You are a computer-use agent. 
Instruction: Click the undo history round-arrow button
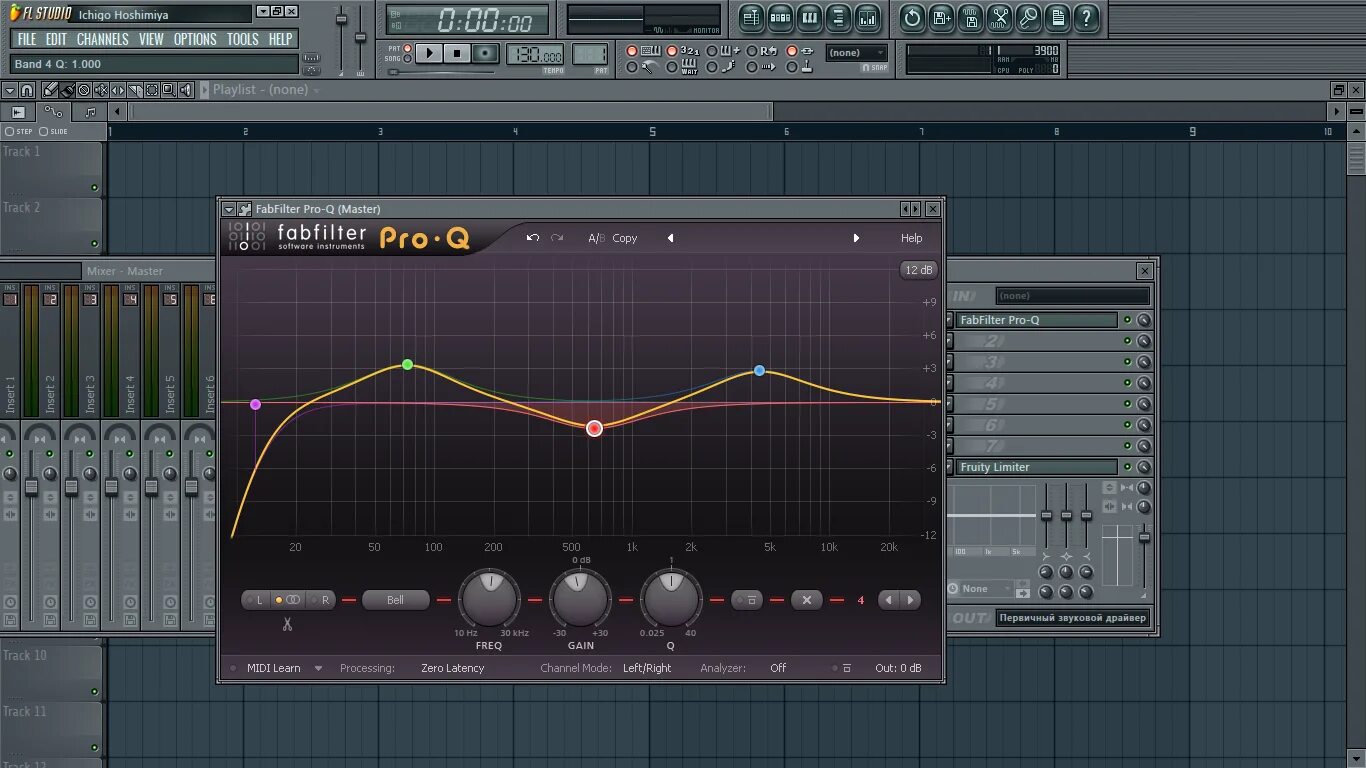pyautogui.click(x=912, y=17)
